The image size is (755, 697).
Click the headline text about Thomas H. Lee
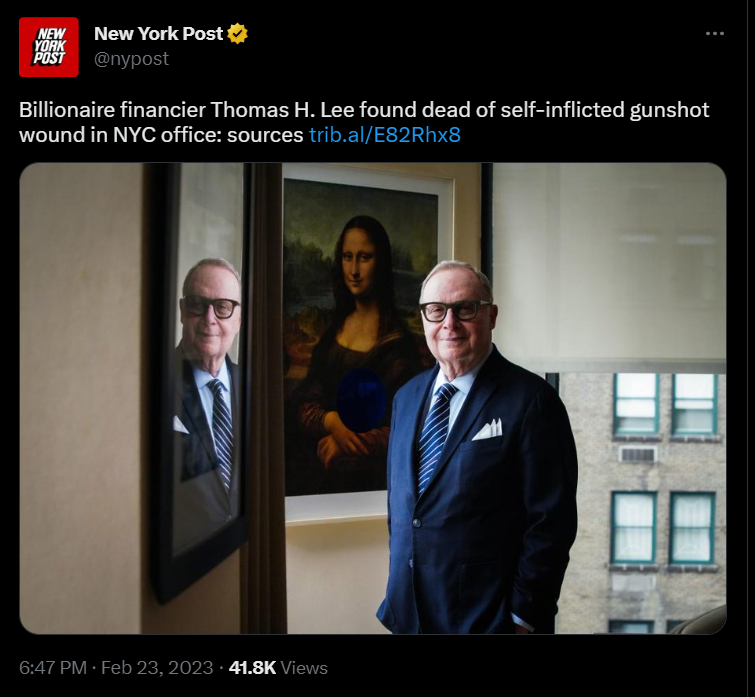tap(364, 122)
